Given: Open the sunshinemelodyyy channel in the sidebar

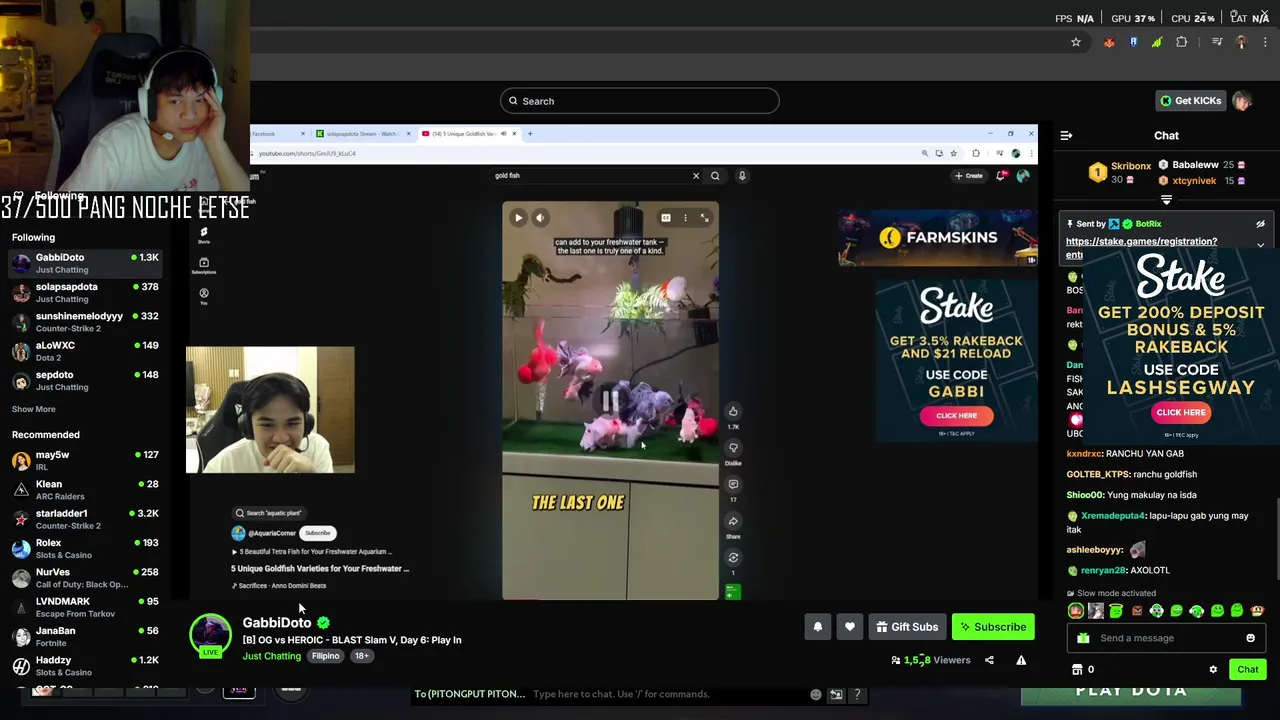Looking at the screenshot, I should (85, 321).
